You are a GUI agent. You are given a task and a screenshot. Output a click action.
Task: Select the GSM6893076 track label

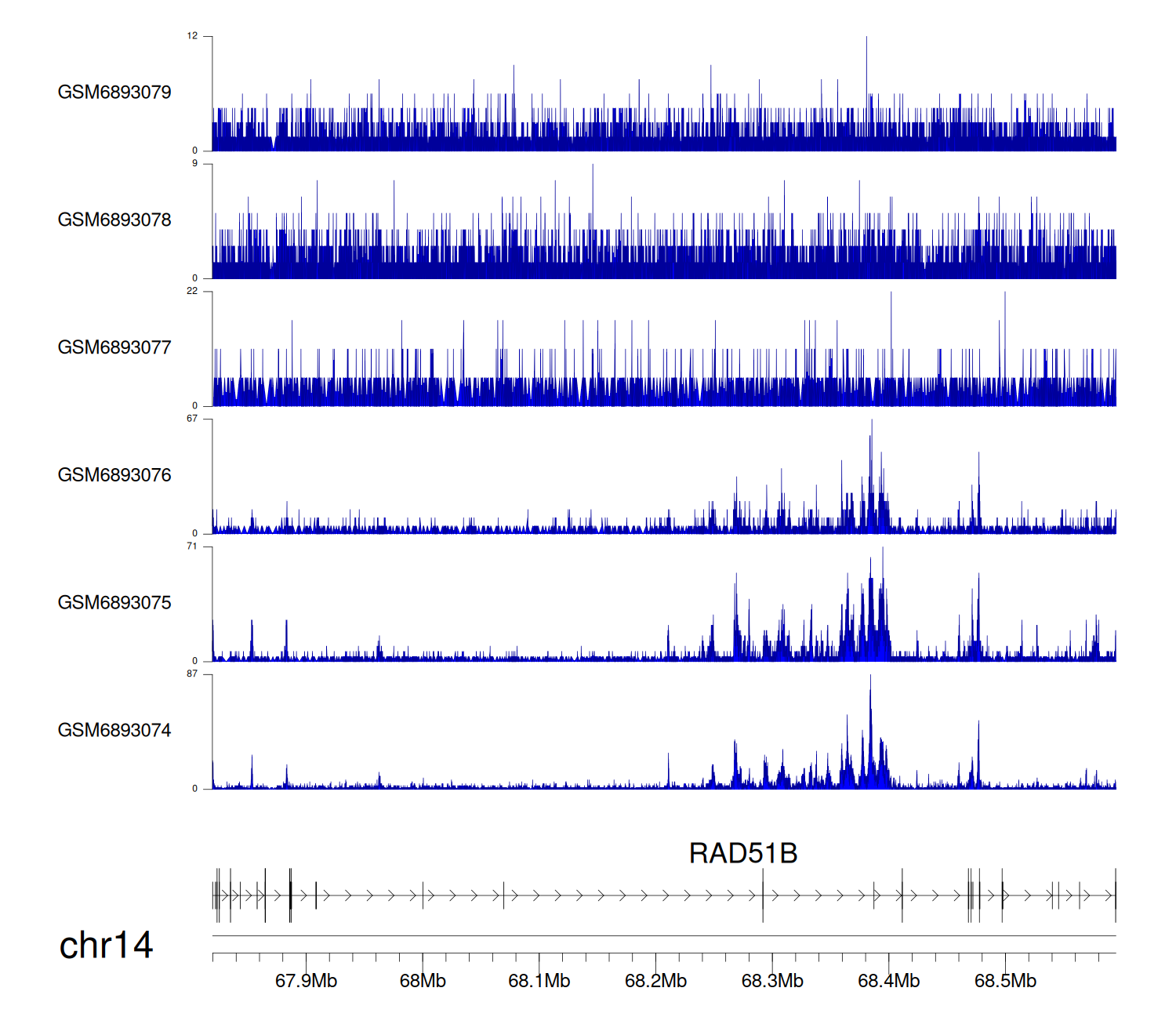click(114, 475)
